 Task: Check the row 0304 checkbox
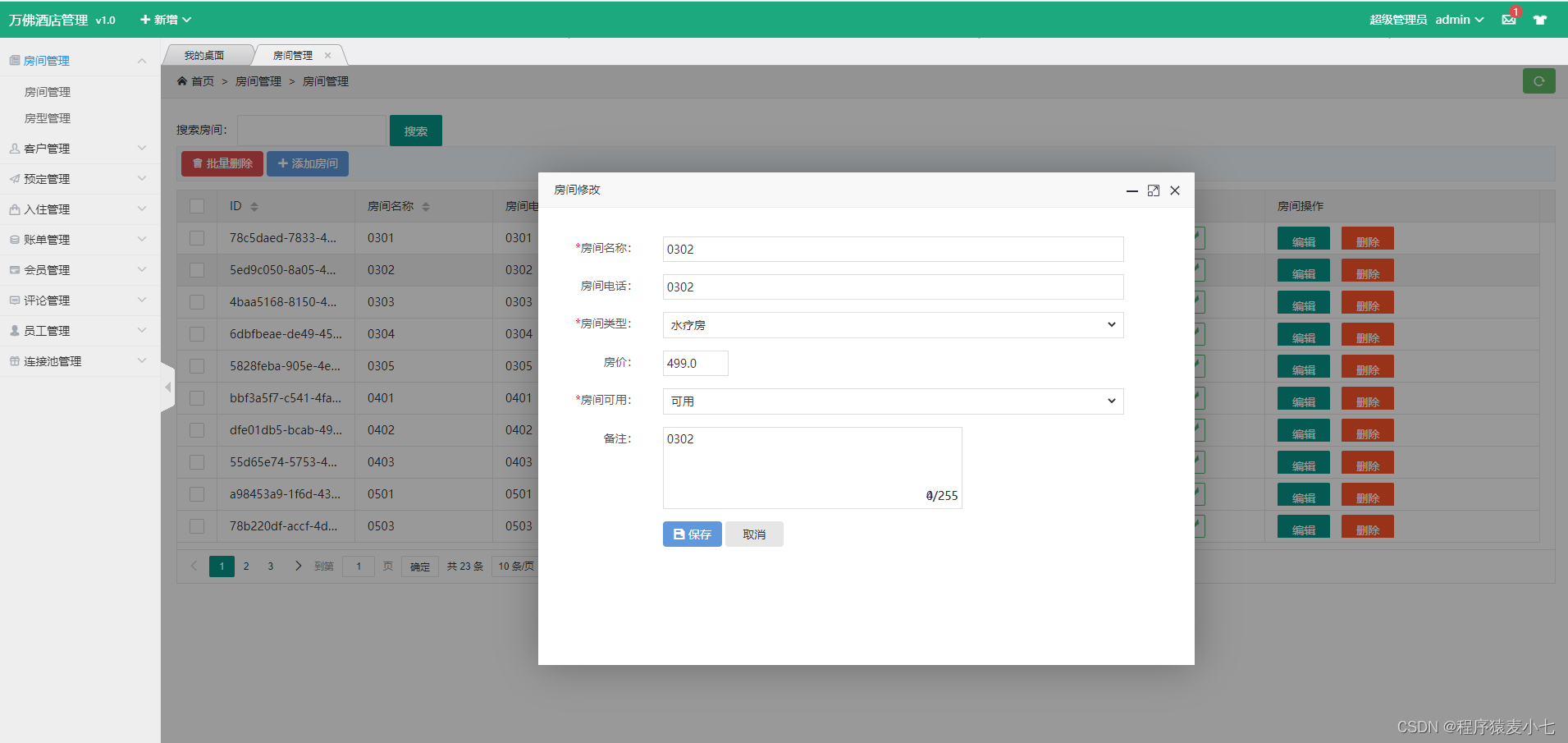(x=197, y=334)
